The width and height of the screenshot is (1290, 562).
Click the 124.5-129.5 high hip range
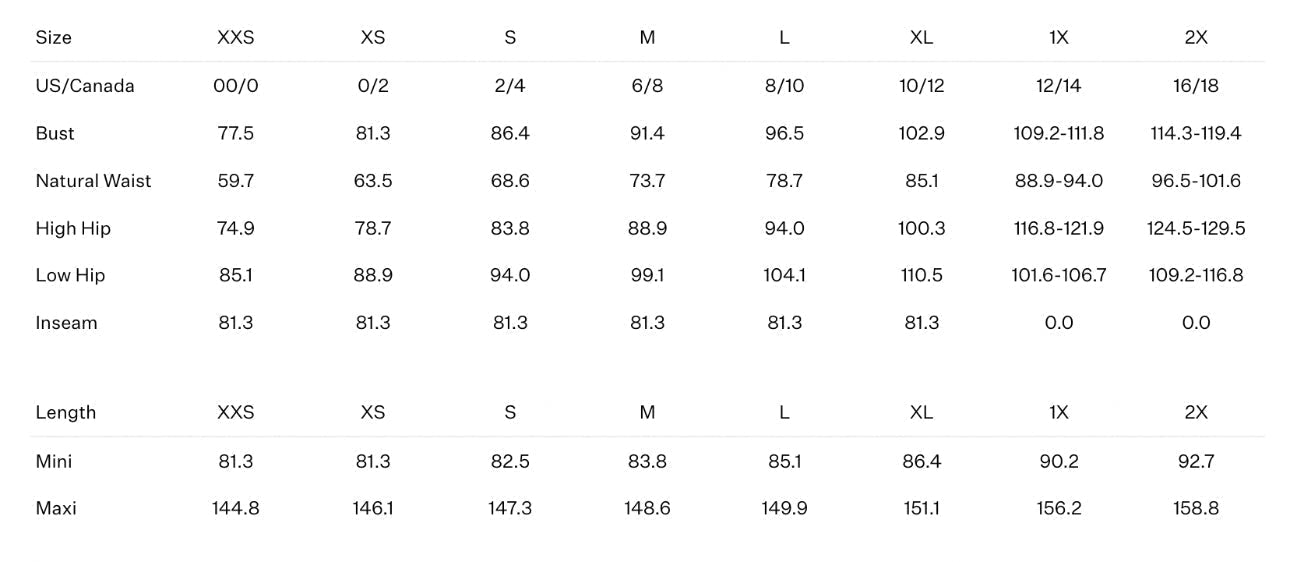tap(1196, 229)
